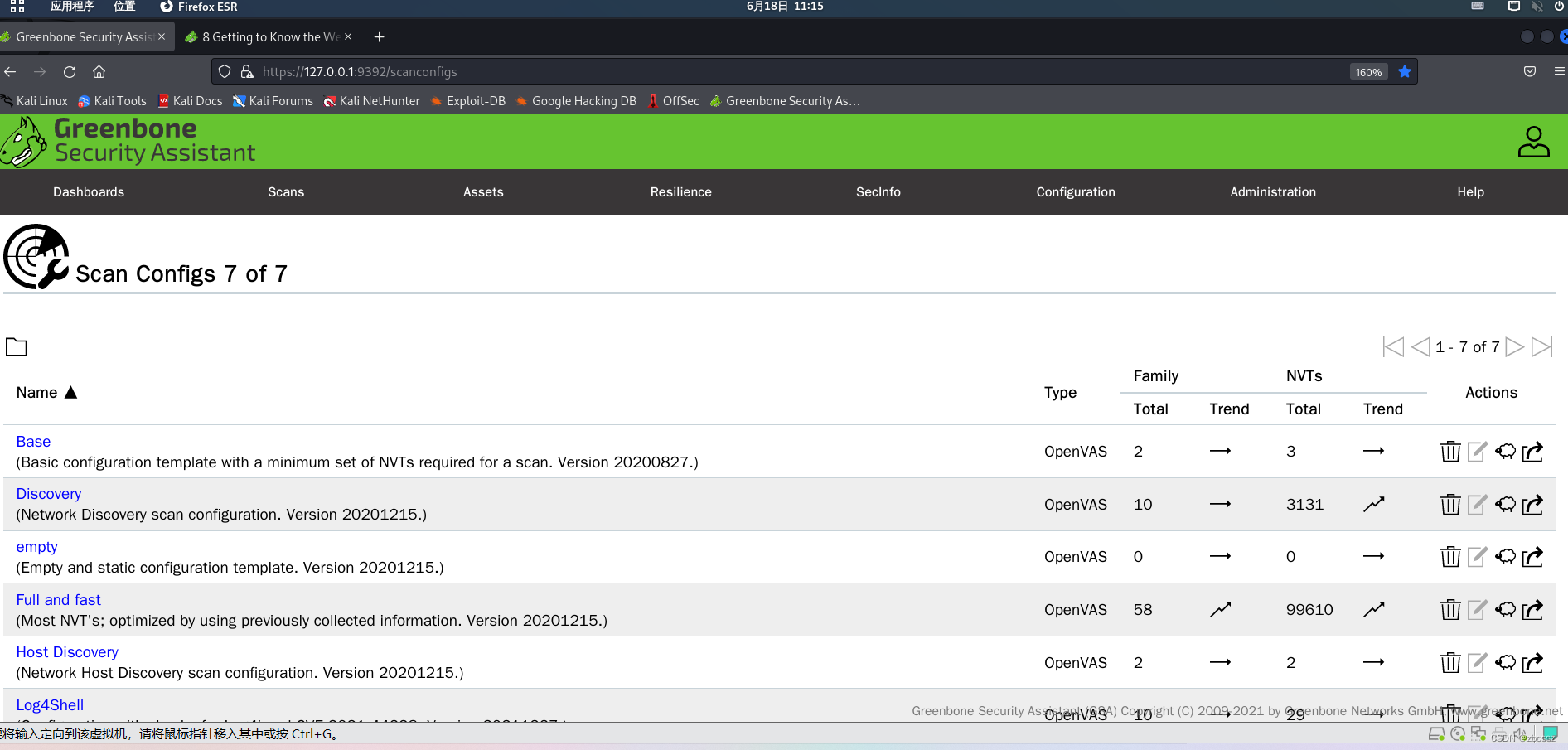Export the Base scan config
This screenshot has height=750, width=1568.
[1533, 451]
